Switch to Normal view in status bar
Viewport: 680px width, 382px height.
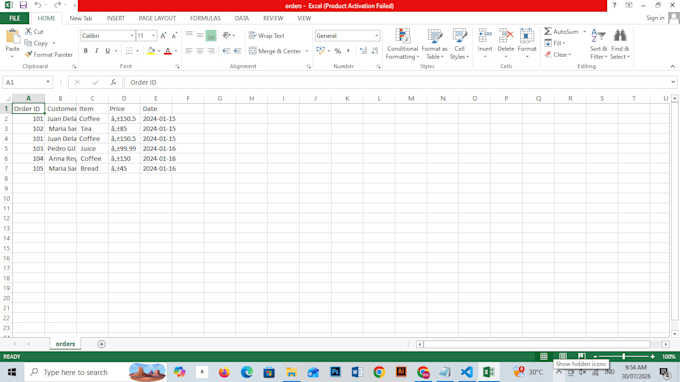point(544,356)
